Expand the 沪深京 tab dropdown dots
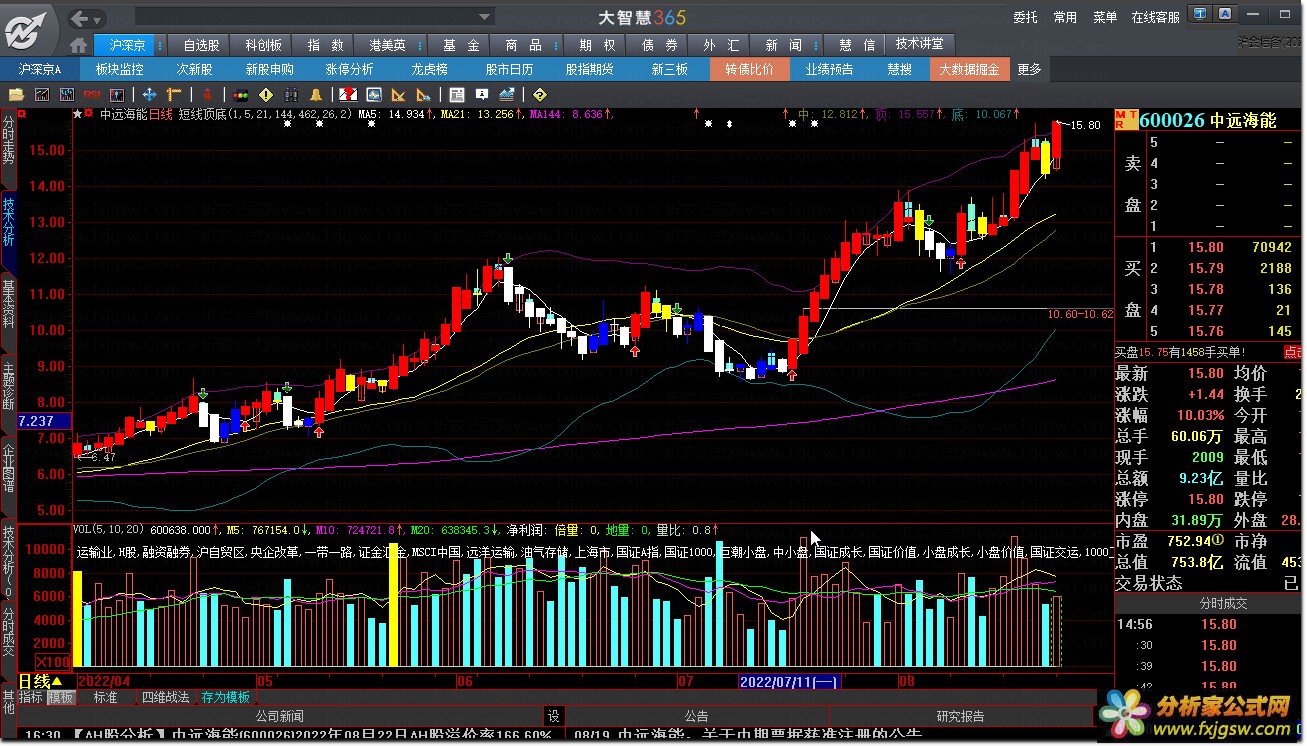The height and width of the screenshot is (746, 1307). (158, 45)
